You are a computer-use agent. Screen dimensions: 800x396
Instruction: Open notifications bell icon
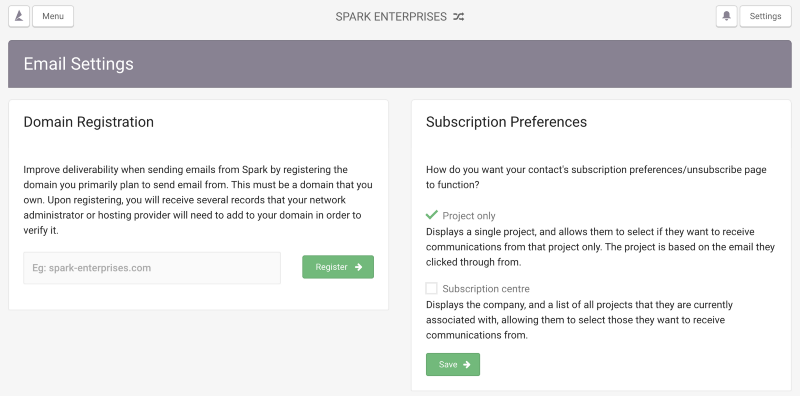click(x=727, y=16)
